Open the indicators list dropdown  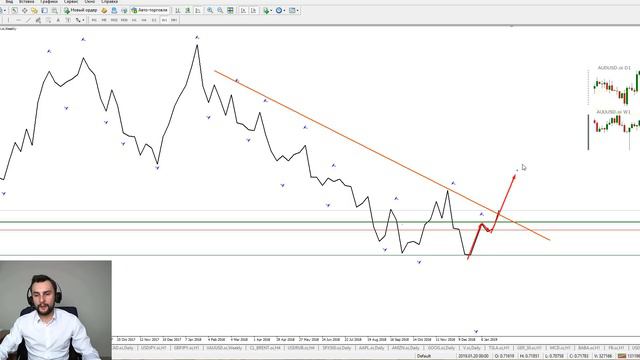pos(267,10)
